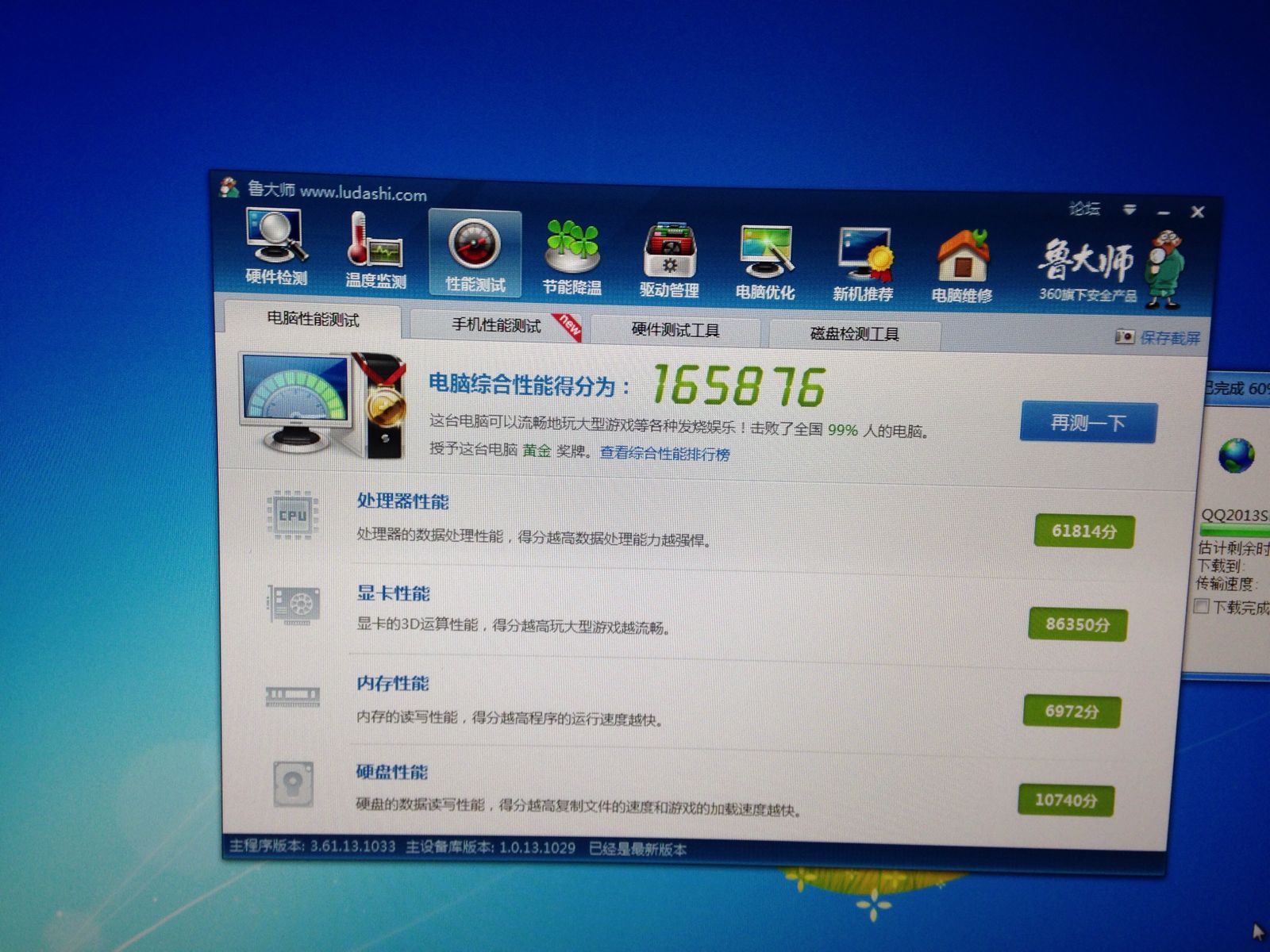Click the globe icon in download window

tap(1236, 455)
